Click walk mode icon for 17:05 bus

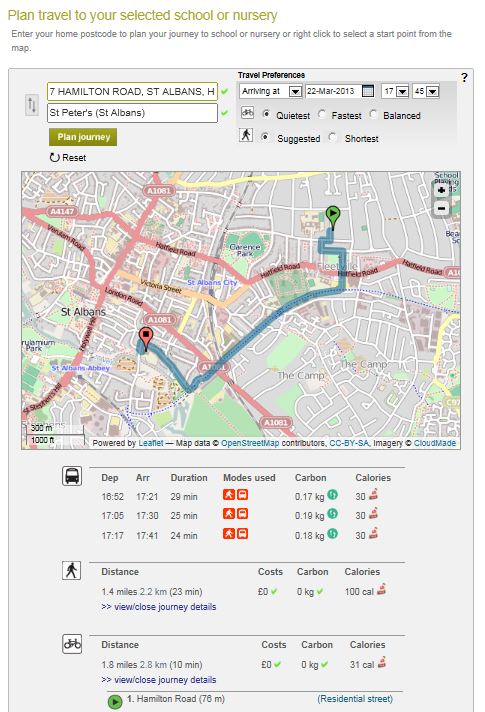pyautogui.click(x=228, y=514)
